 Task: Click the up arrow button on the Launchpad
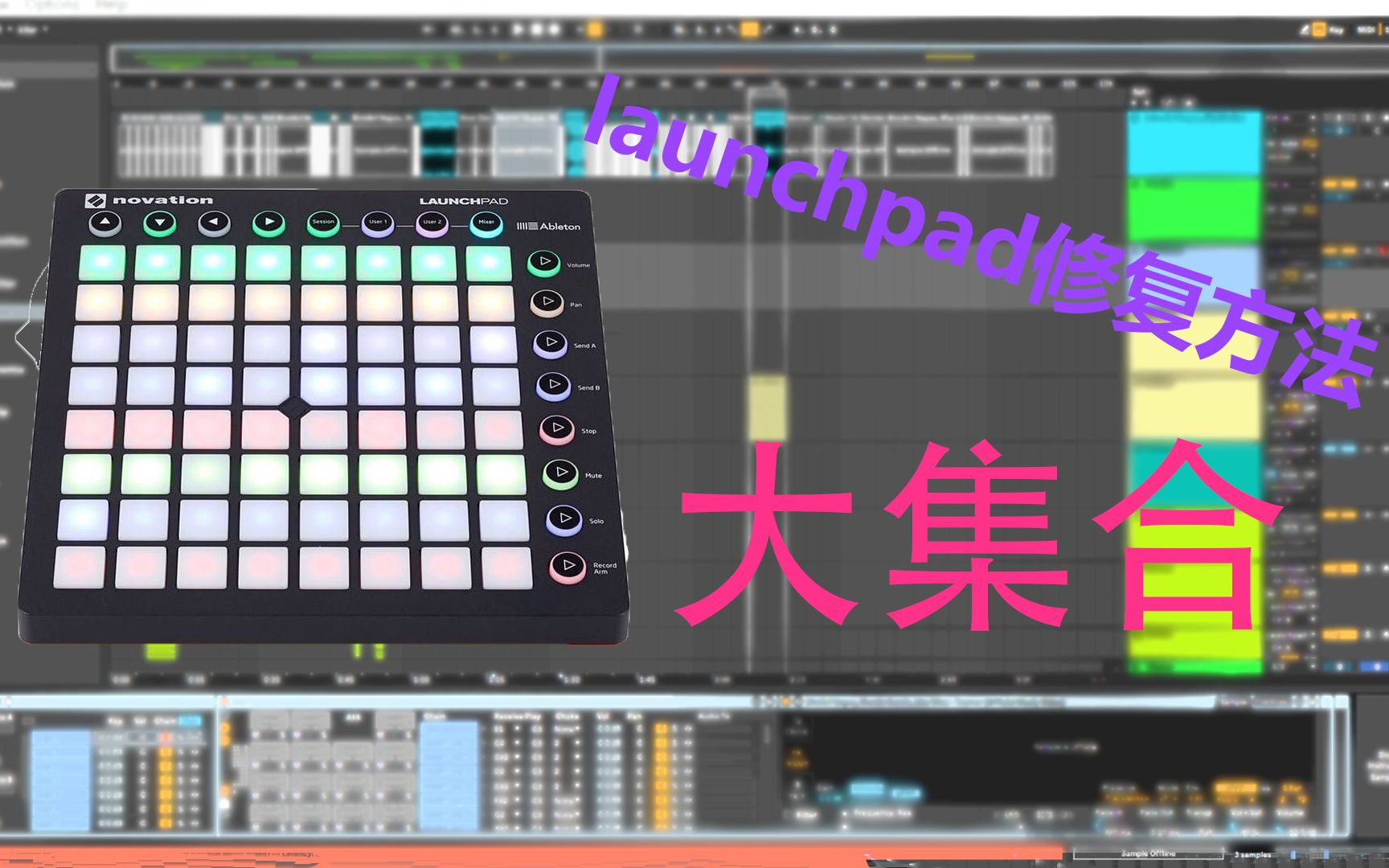click(x=104, y=223)
